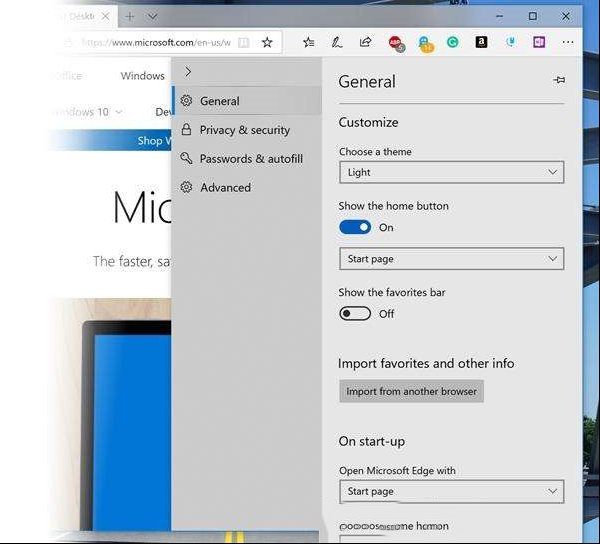
Task: Open Advanced settings category
Action: (x=248, y=187)
